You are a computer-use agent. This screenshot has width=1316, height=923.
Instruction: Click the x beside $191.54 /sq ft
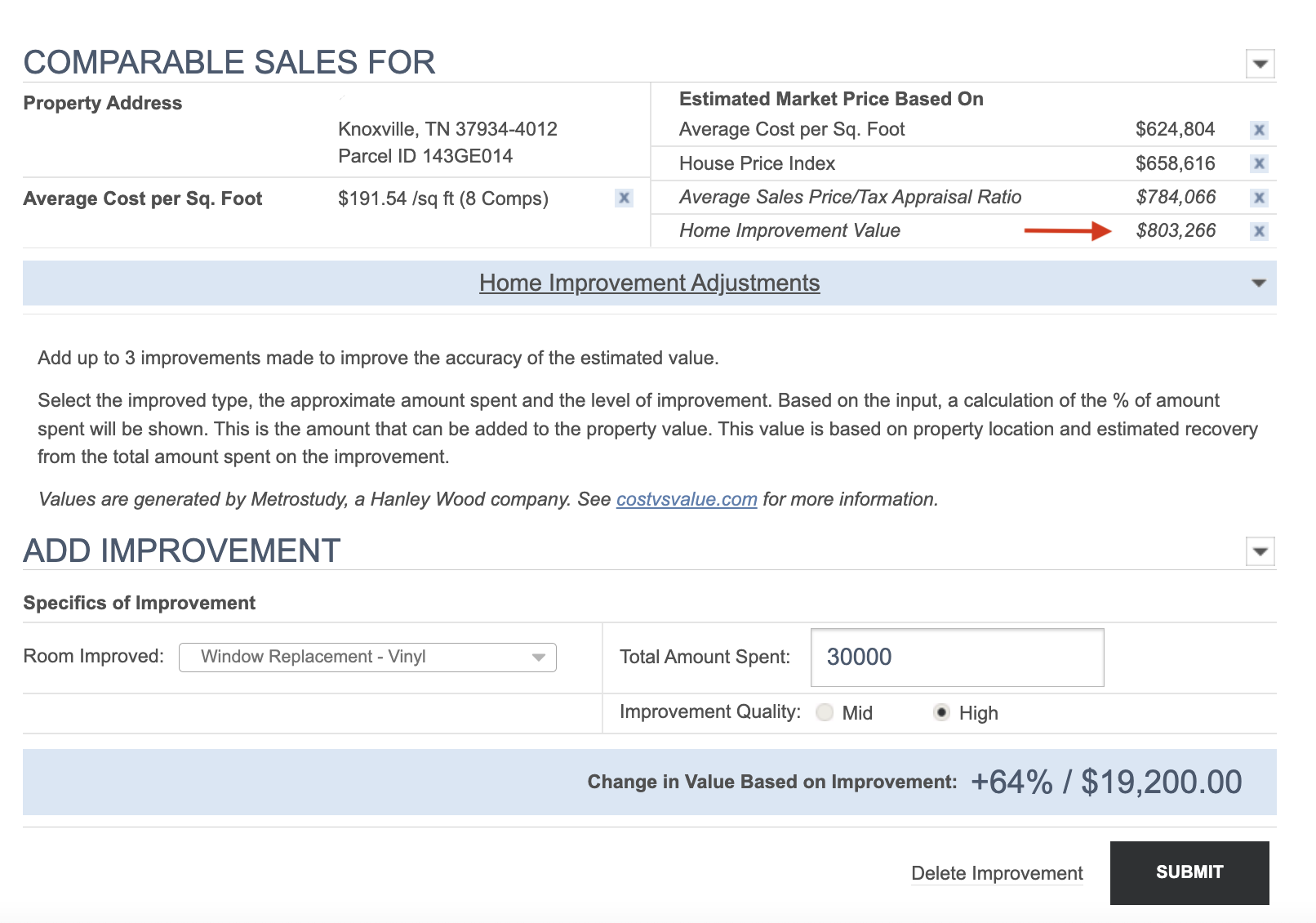point(624,198)
